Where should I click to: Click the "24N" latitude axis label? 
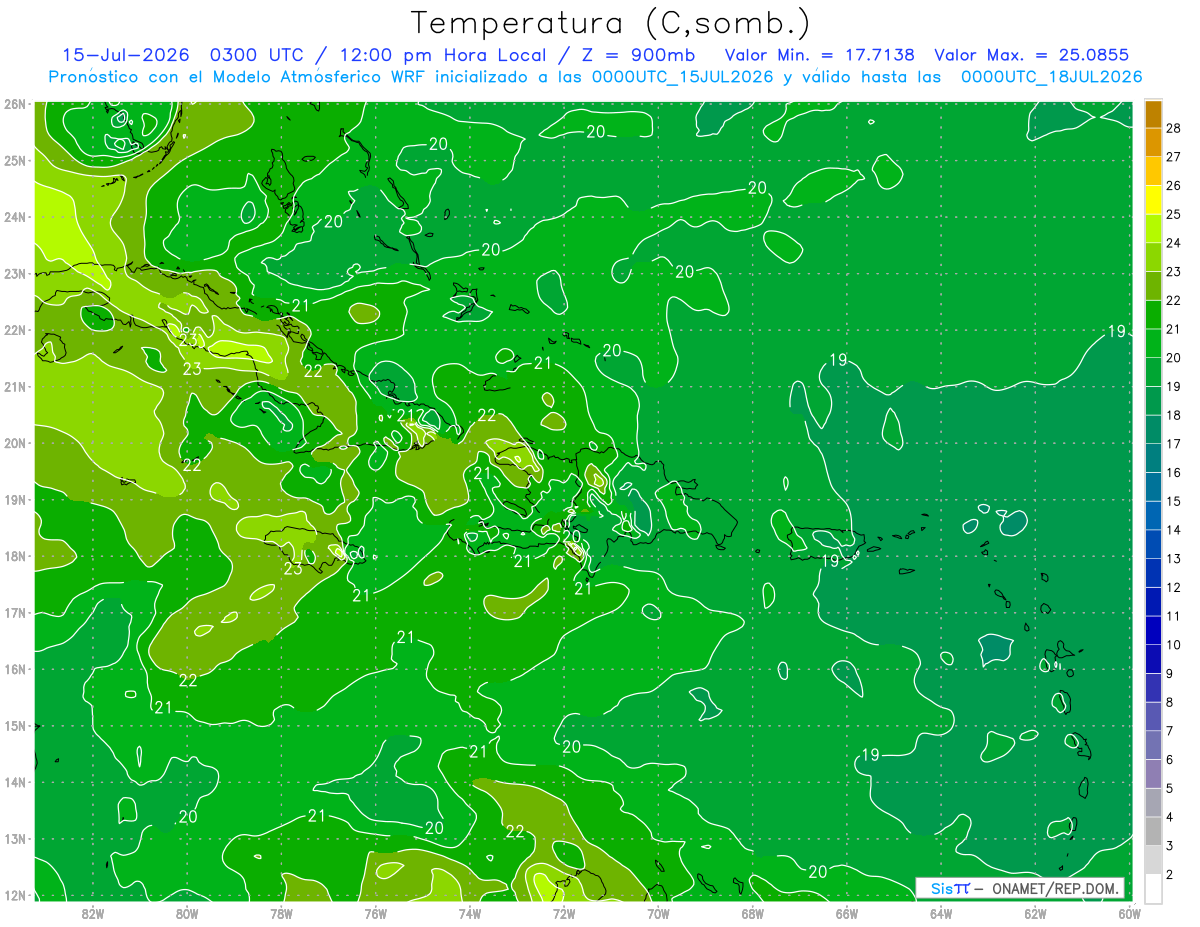15,217
